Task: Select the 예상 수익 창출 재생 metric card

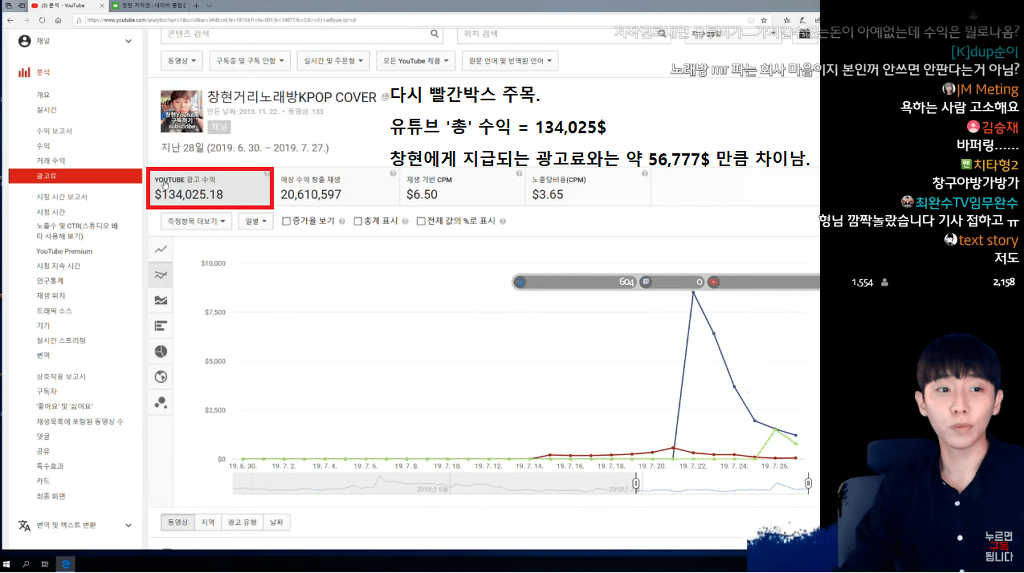Action: [x=337, y=188]
